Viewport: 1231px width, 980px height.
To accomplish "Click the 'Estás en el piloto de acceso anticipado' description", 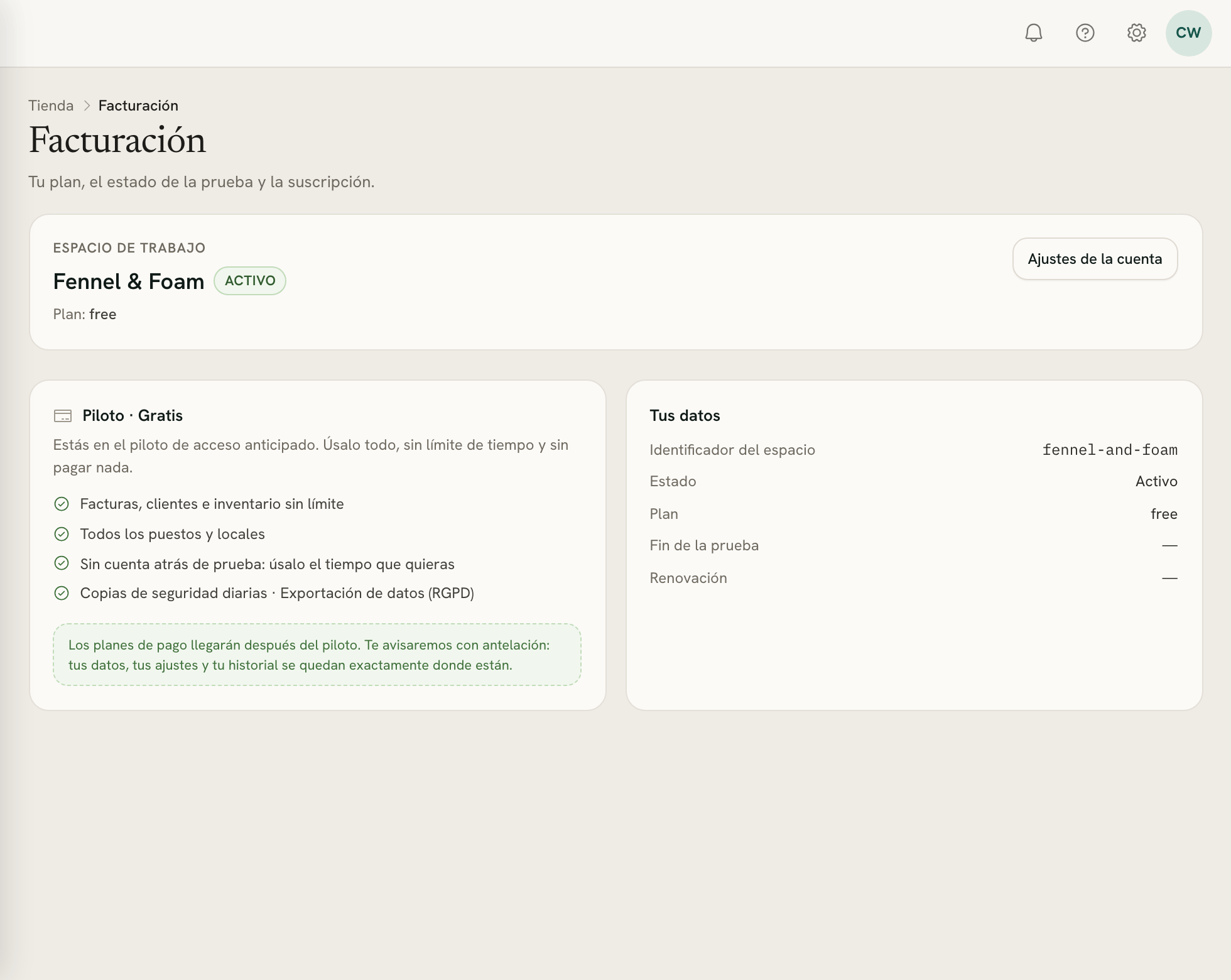I will [311, 456].
